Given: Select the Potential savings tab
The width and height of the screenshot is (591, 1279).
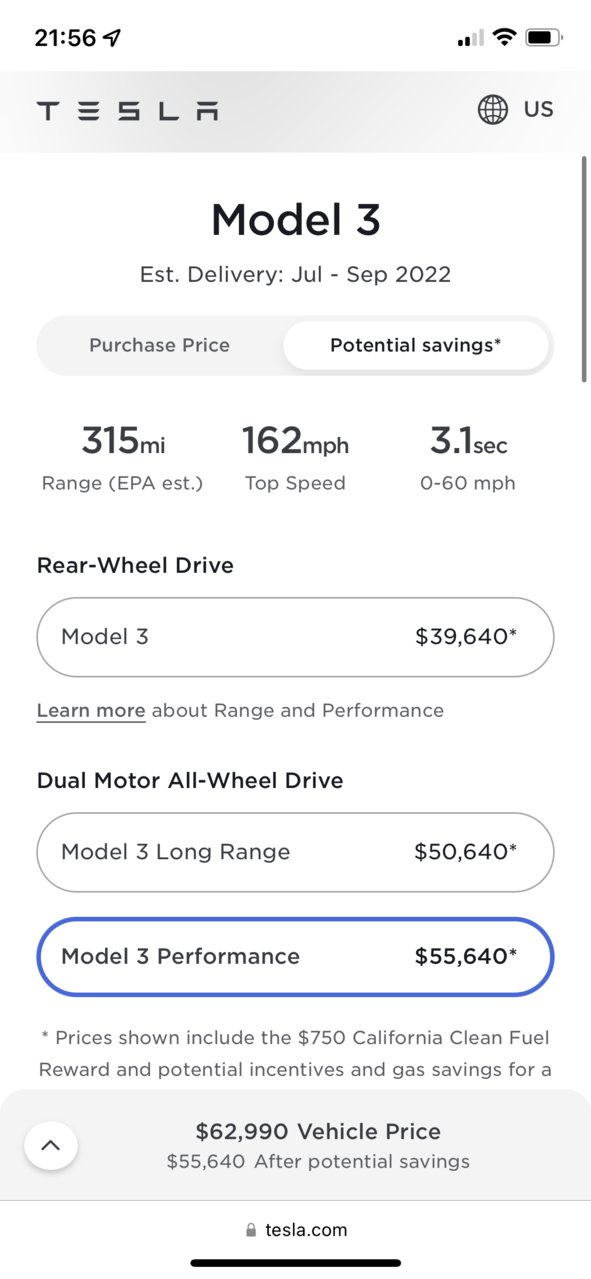Looking at the screenshot, I should point(416,345).
